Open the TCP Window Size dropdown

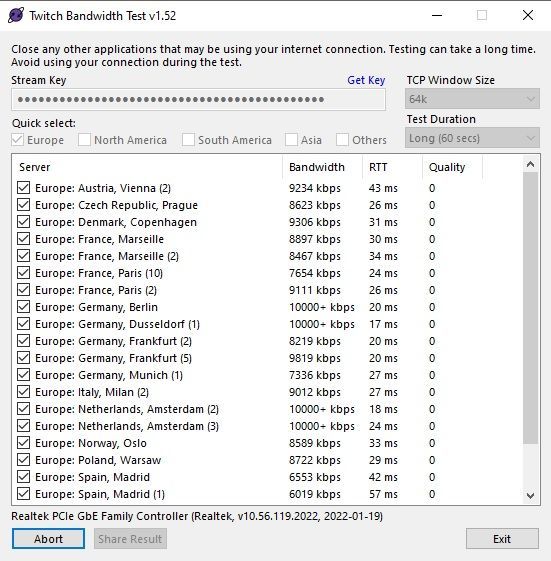point(472,99)
